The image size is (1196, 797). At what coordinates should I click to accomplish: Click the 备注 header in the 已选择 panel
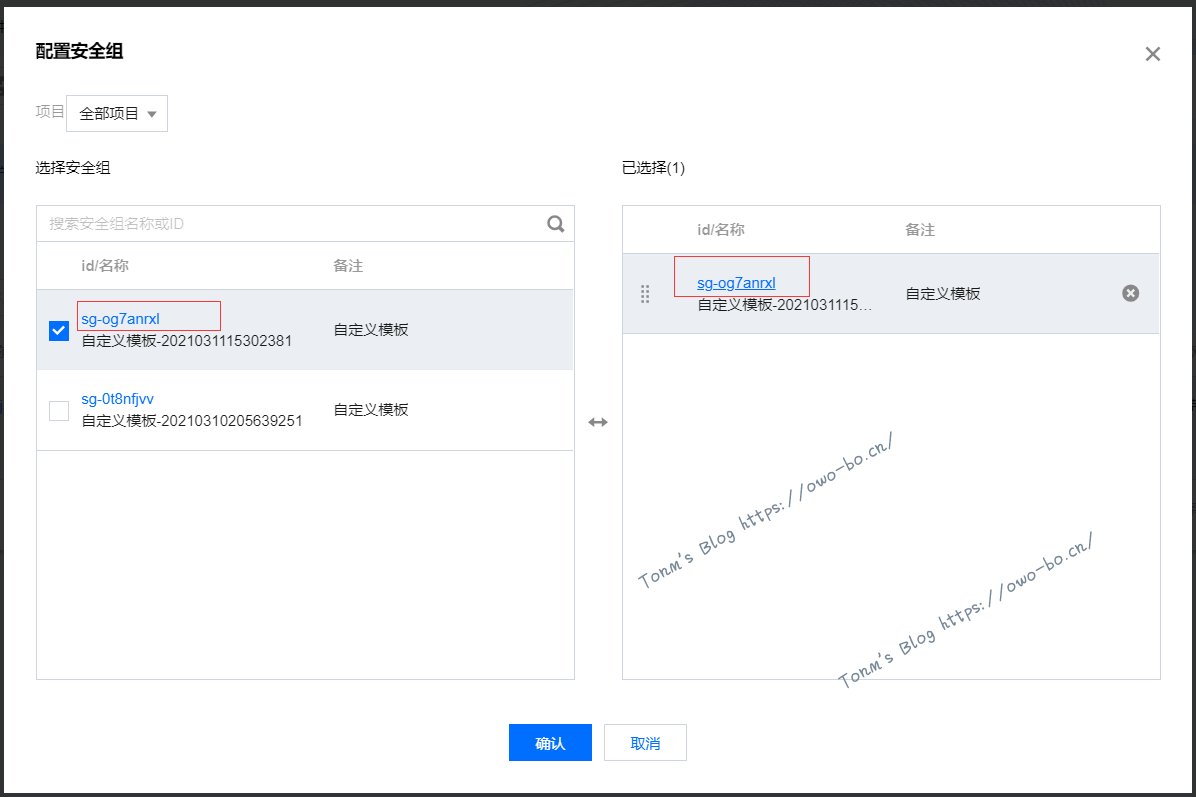920,230
